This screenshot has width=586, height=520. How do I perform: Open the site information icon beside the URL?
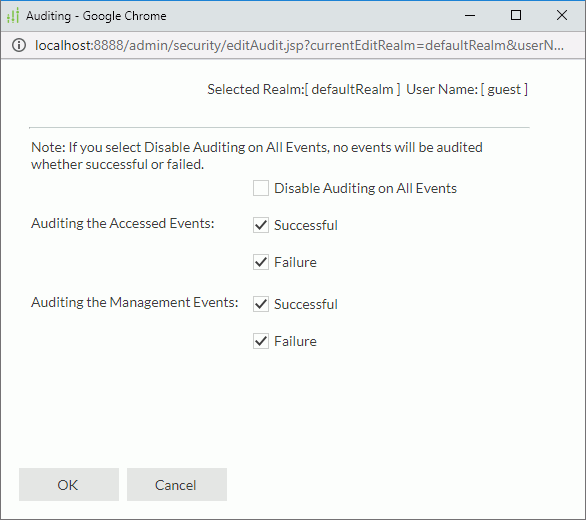19,45
